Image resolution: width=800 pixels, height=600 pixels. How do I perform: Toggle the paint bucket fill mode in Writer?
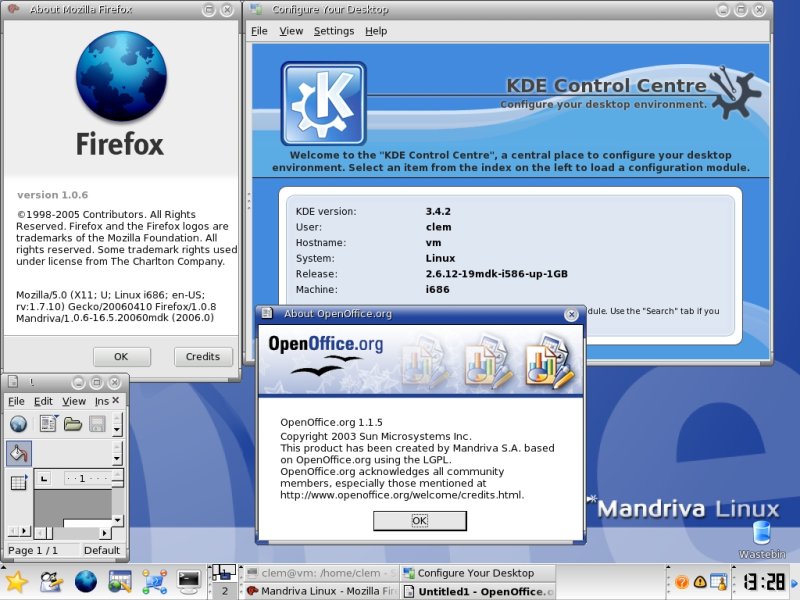tap(19, 454)
